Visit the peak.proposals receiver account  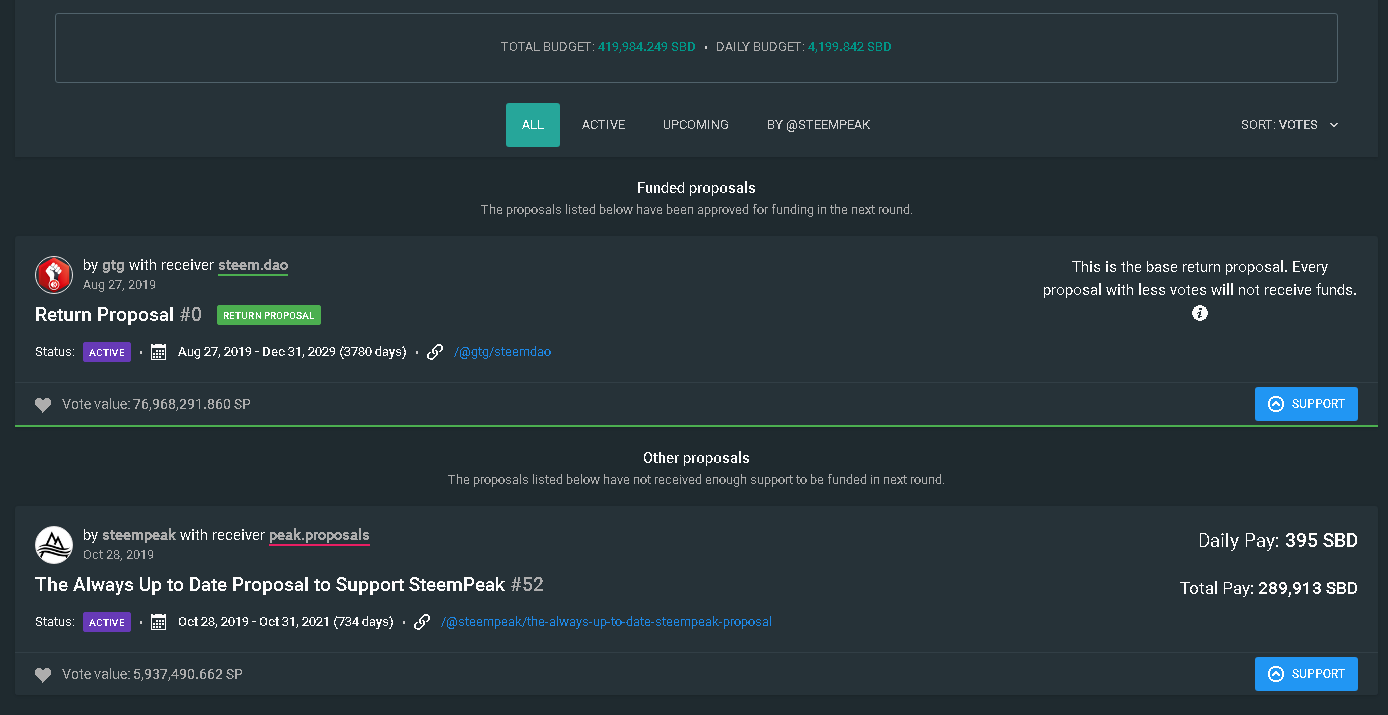coord(319,535)
